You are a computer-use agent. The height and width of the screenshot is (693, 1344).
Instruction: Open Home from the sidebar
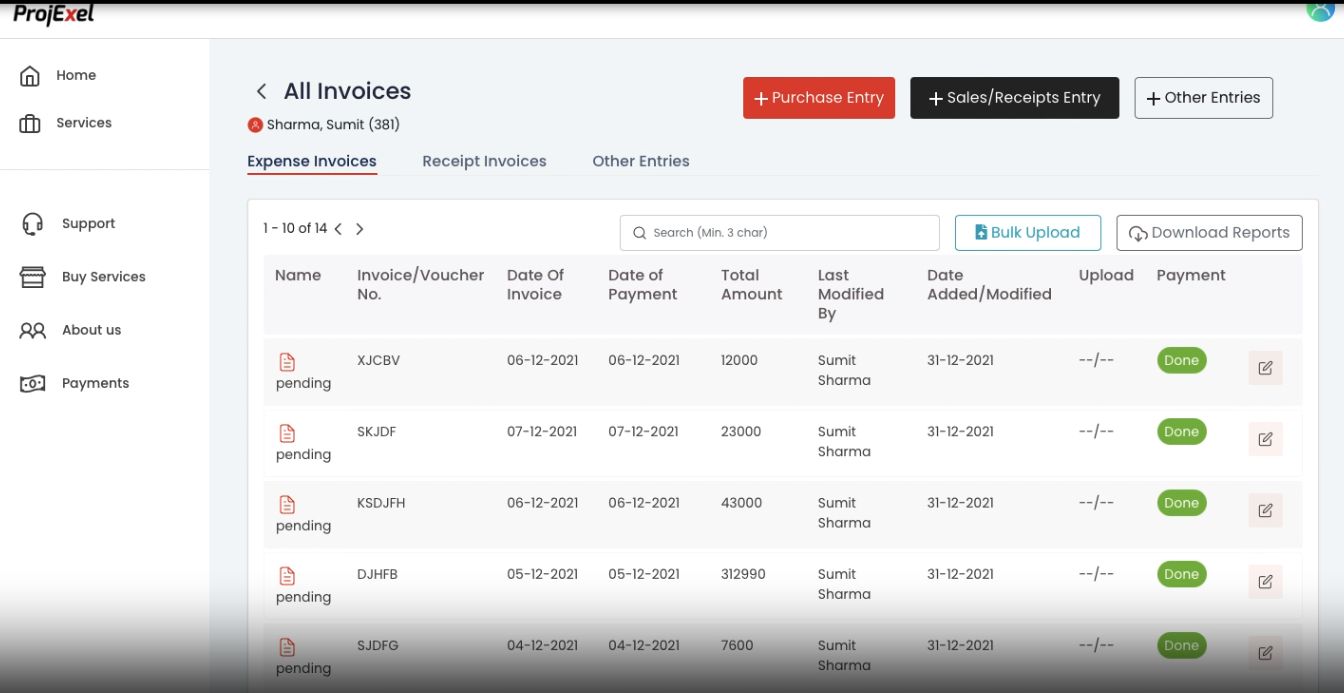coord(57,76)
